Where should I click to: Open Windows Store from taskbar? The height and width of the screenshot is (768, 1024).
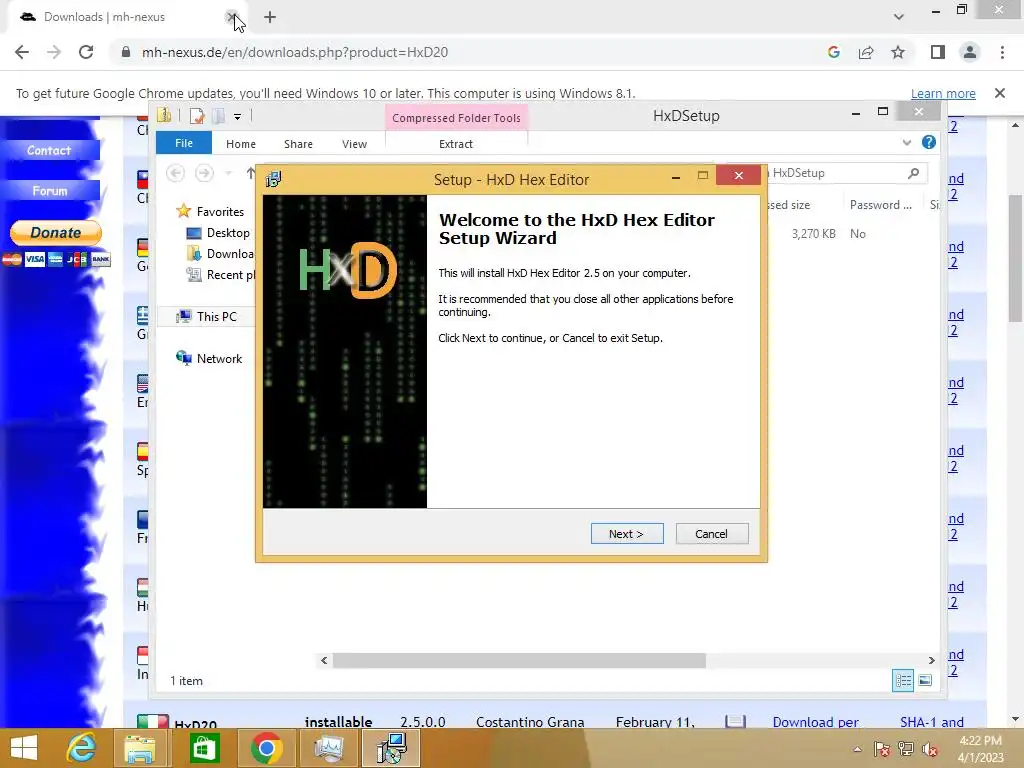coord(204,748)
